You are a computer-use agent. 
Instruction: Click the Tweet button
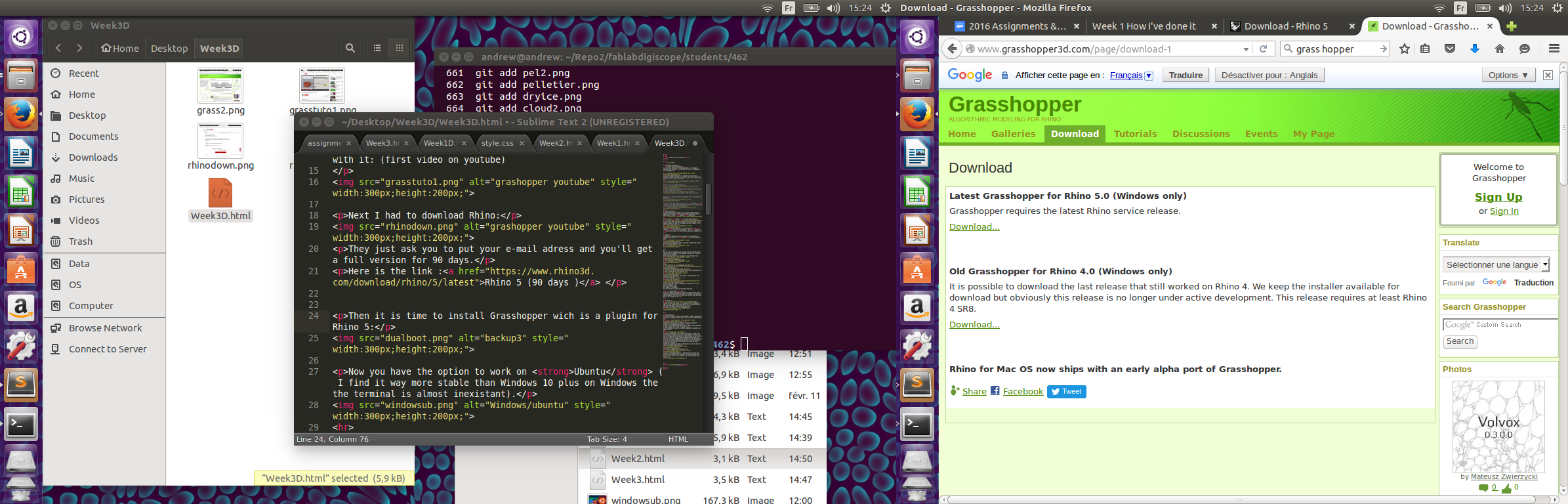pyautogui.click(x=1066, y=391)
